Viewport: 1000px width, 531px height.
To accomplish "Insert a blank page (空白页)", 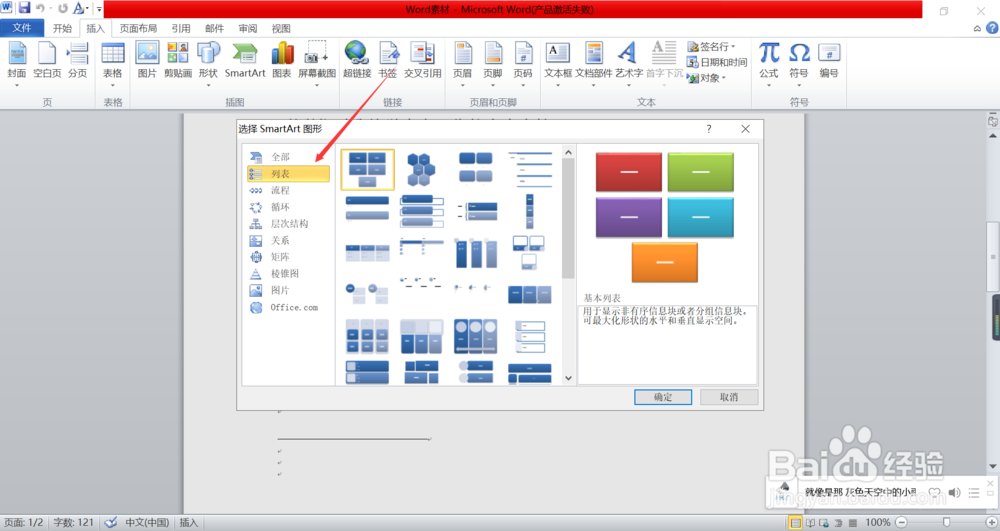I will pyautogui.click(x=47, y=61).
